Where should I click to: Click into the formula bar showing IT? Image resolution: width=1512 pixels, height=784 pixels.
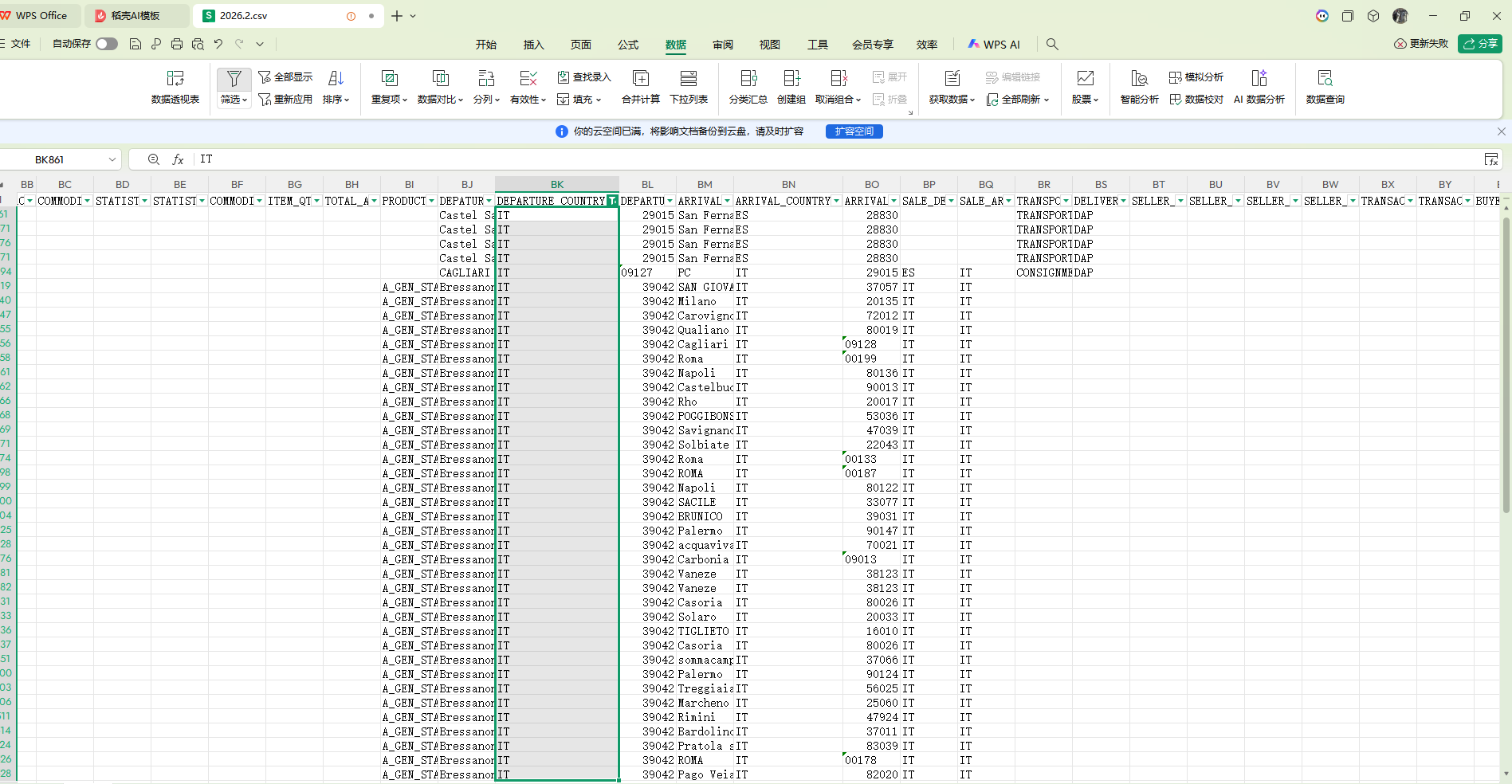point(797,159)
